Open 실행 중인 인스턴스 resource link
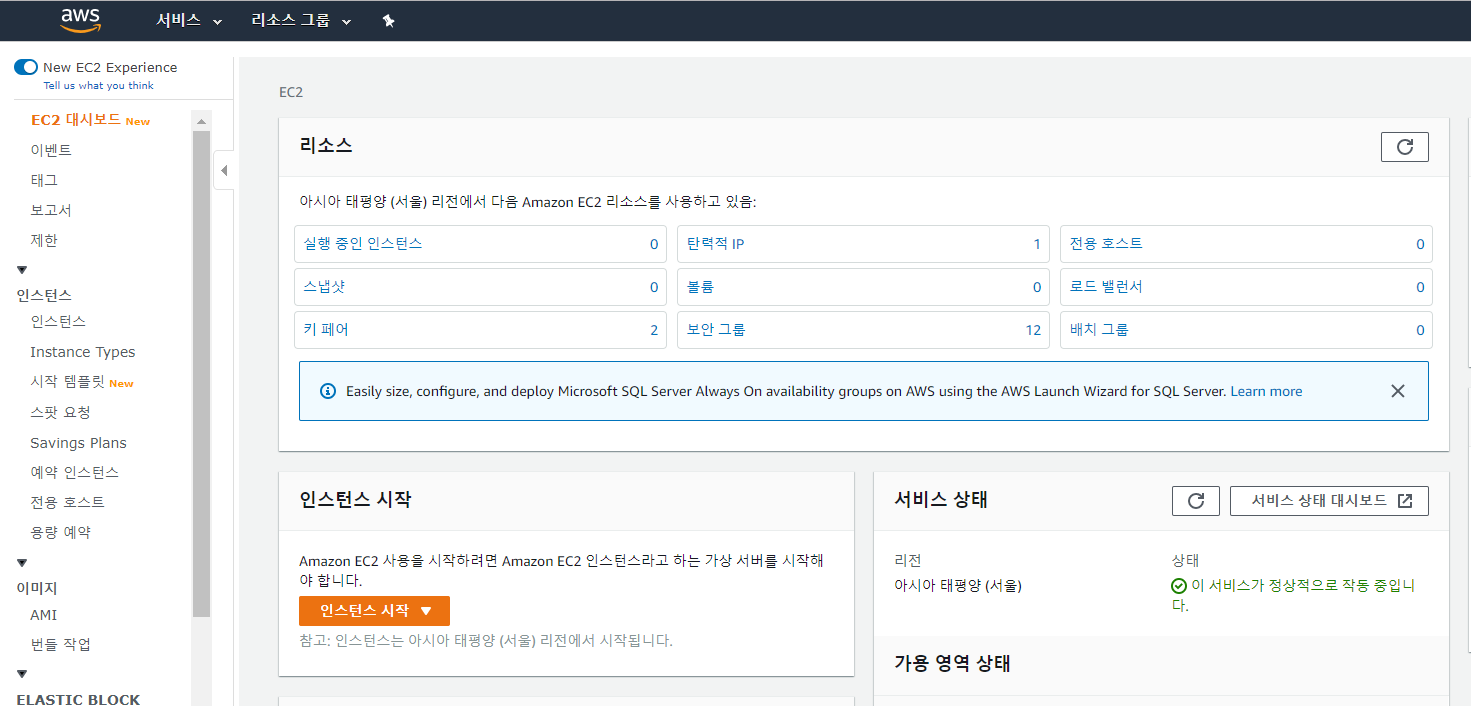The height and width of the screenshot is (706, 1471). [363, 243]
